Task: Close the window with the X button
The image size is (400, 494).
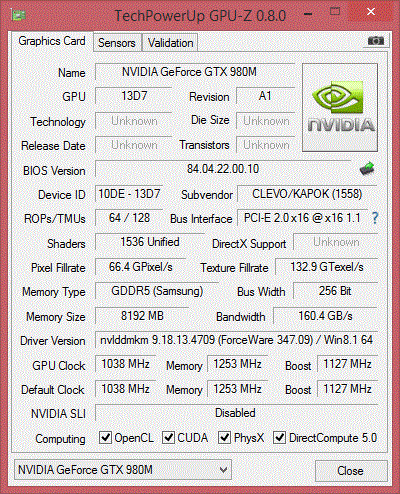Action: (371, 12)
